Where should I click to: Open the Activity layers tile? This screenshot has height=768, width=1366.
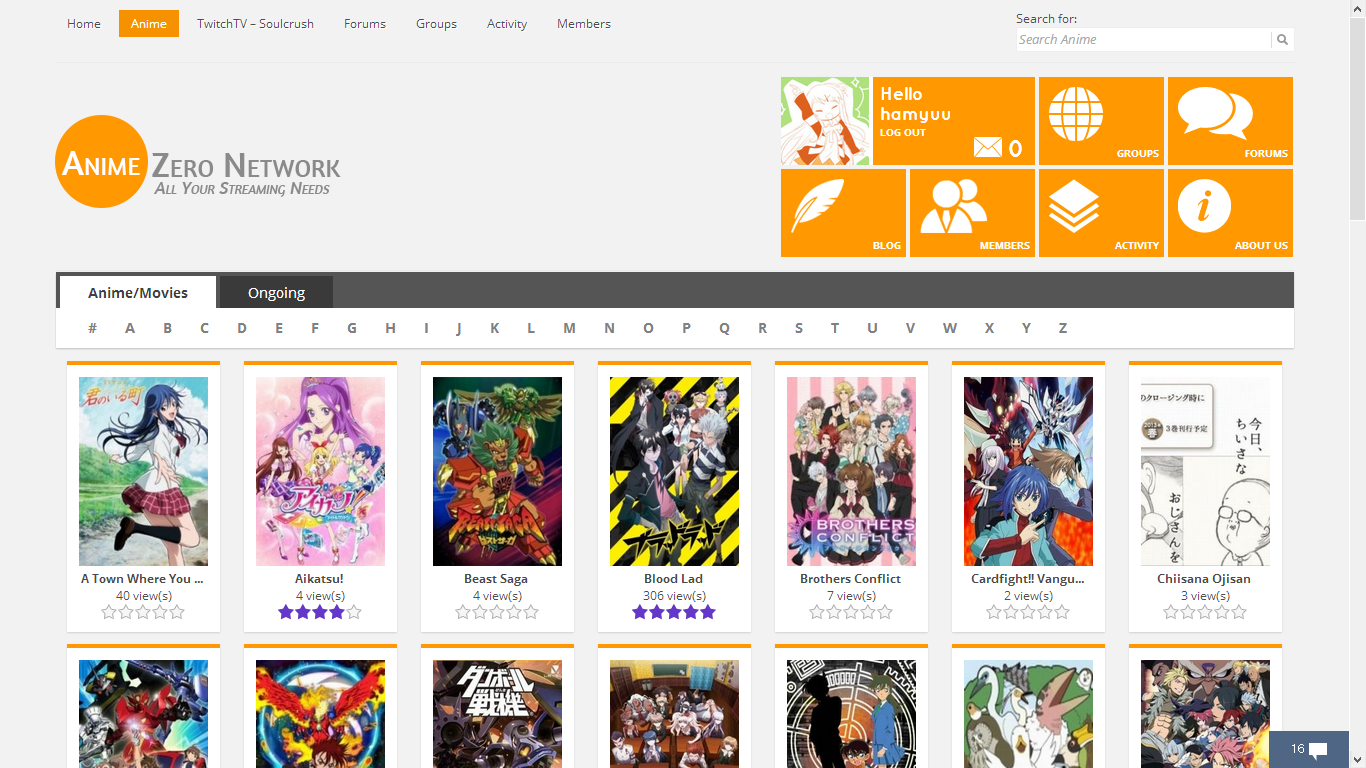click(x=1101, y=213)
